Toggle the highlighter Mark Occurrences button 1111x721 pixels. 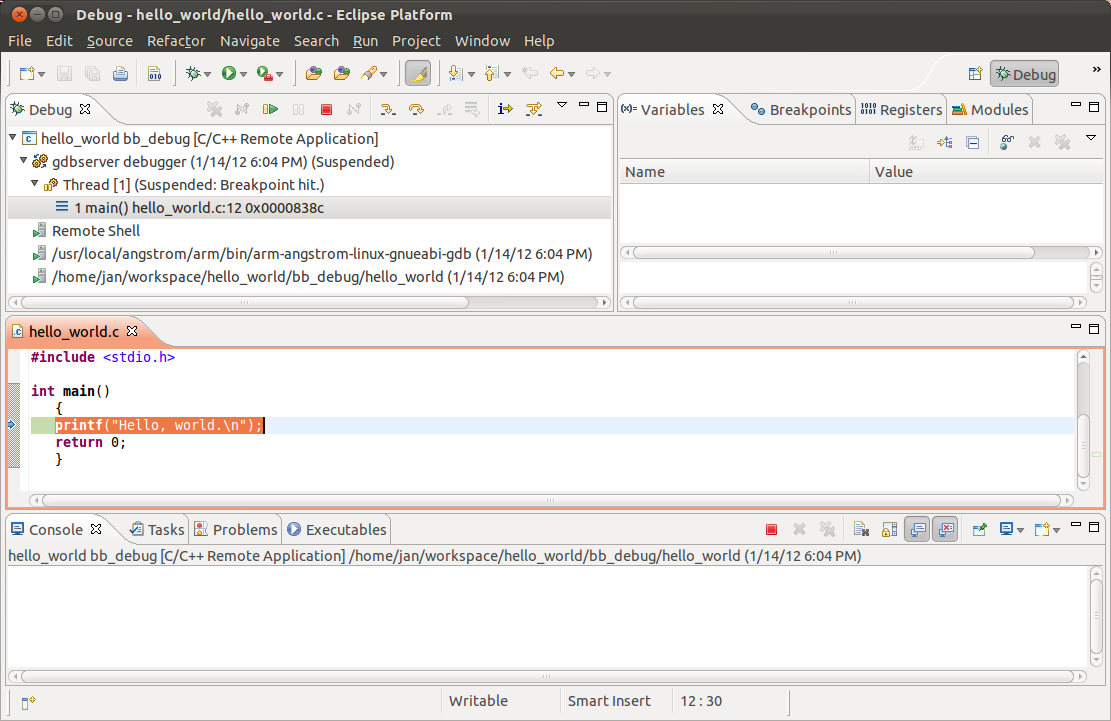point(418,73)
